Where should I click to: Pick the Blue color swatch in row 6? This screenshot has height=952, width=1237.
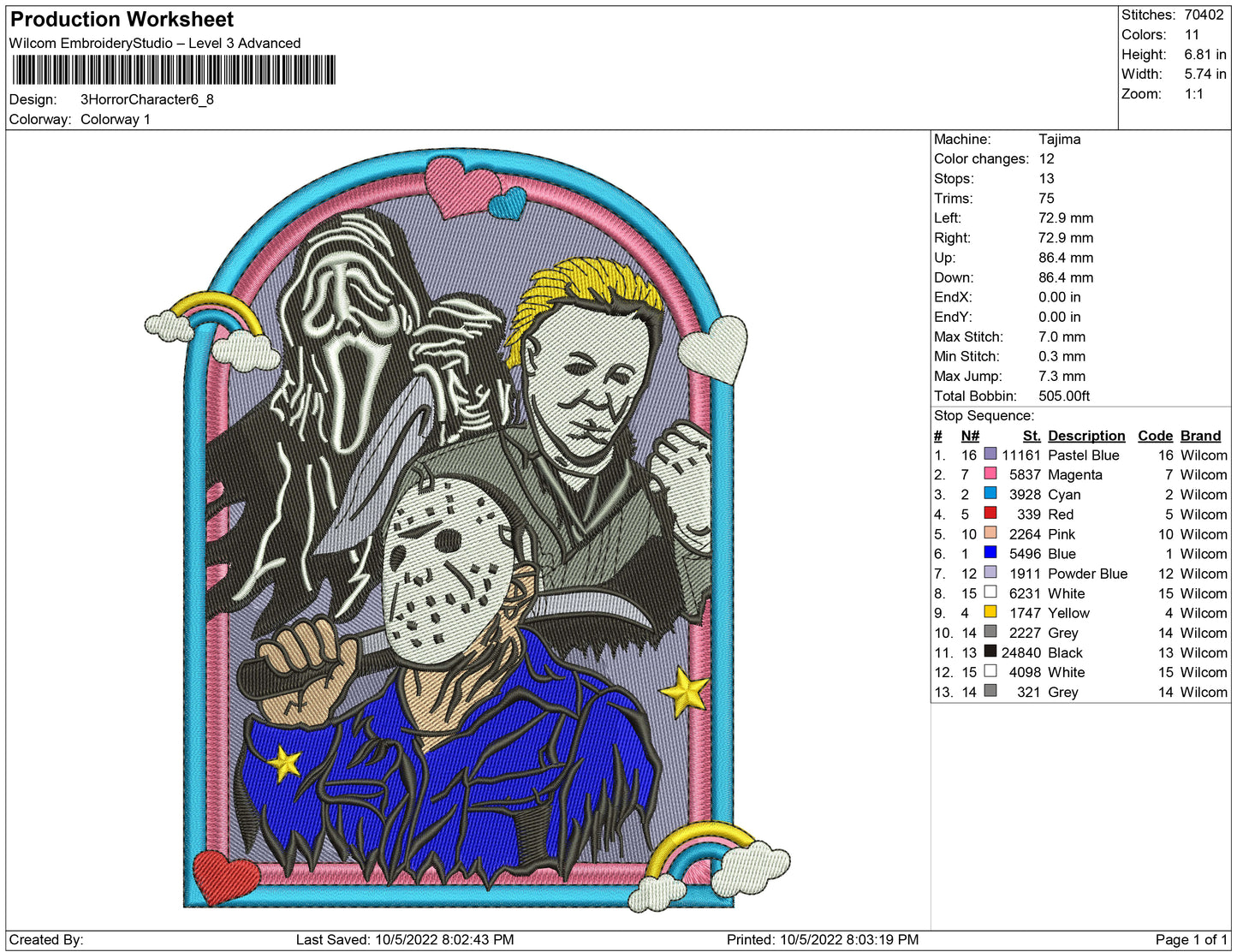[x=990, y=552]
